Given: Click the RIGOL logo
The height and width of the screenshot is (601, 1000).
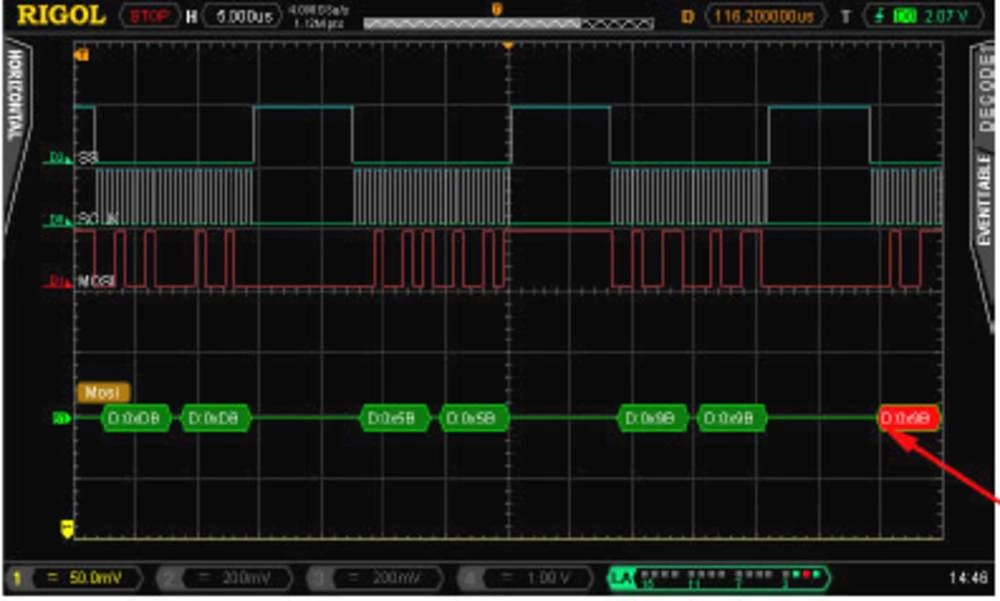Looking at the screenshot, I should point(60,15).
